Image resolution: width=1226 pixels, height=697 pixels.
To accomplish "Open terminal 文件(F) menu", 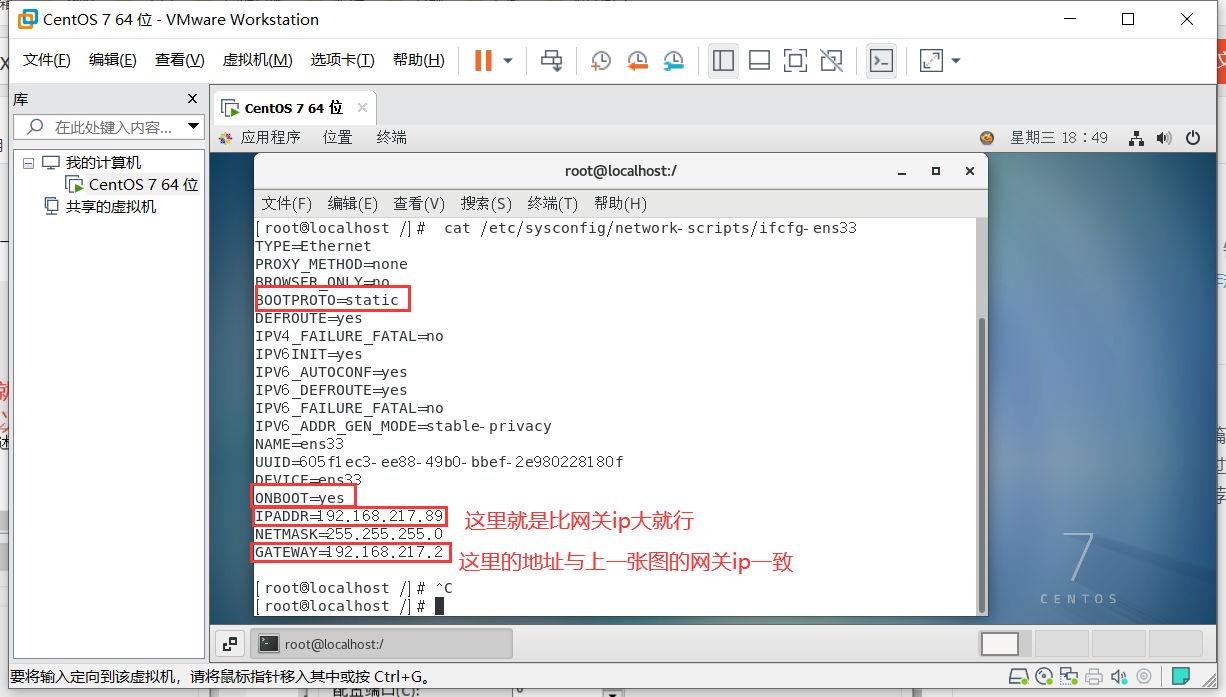I will [287, 203].
